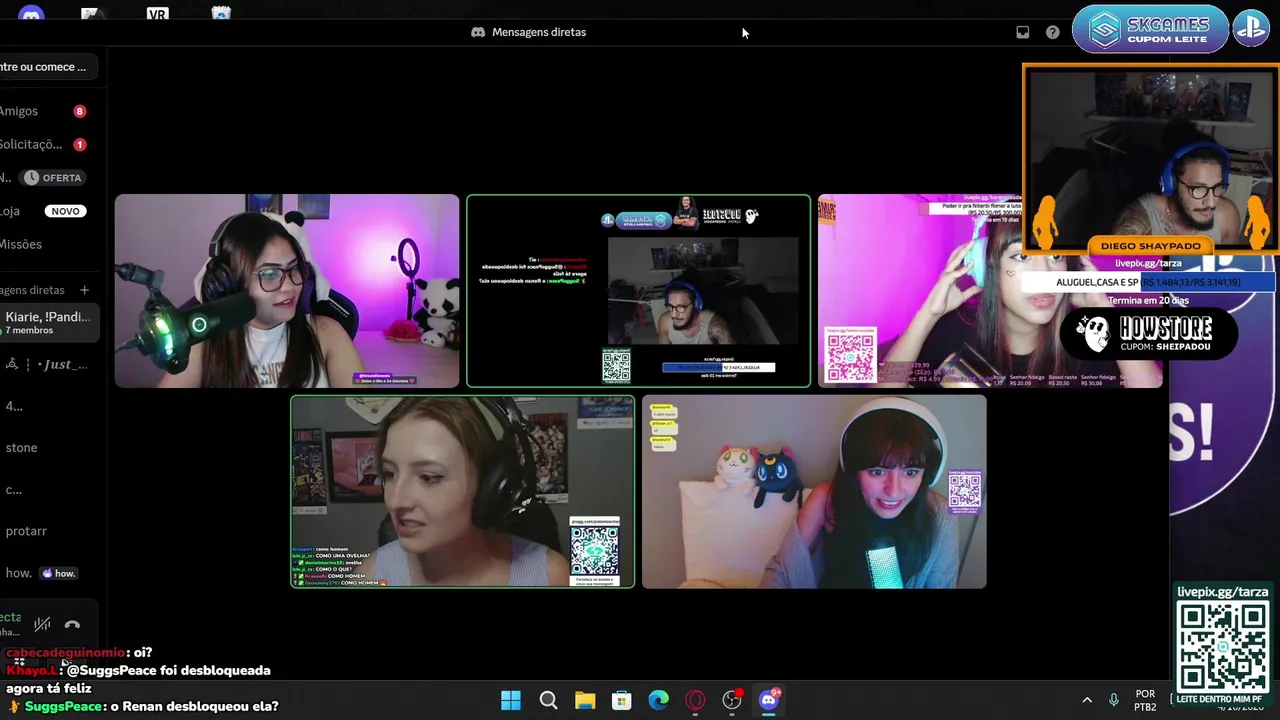The image size is (1280, 720).
Task: Open Microsoft Edge from taskbar
Action: [x=658, y=700]
